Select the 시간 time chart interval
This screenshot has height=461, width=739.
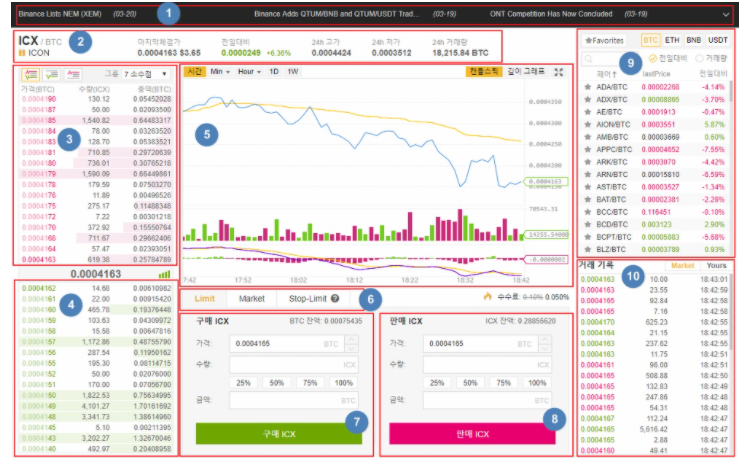click(194, 72)
